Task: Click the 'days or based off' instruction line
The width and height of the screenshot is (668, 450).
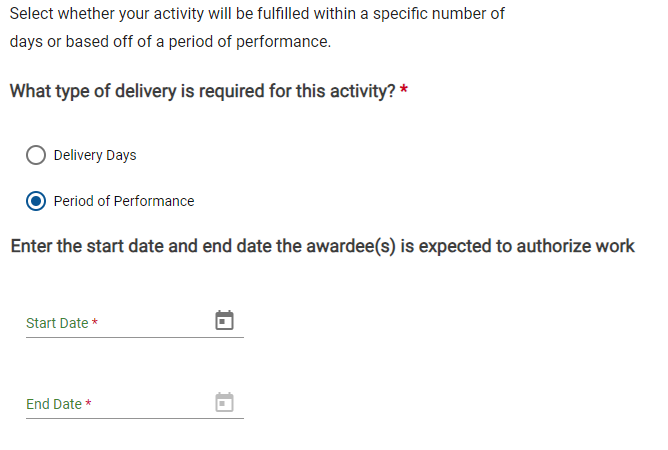Action: pyautogui.click(x=170, y=43)
